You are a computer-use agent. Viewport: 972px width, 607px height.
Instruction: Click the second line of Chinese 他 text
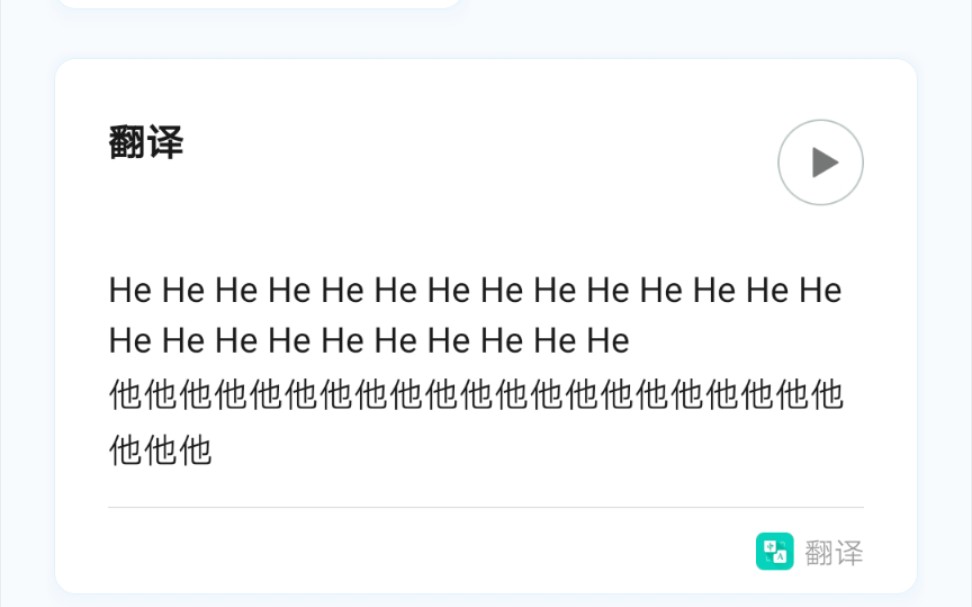[x=160, y=450]
